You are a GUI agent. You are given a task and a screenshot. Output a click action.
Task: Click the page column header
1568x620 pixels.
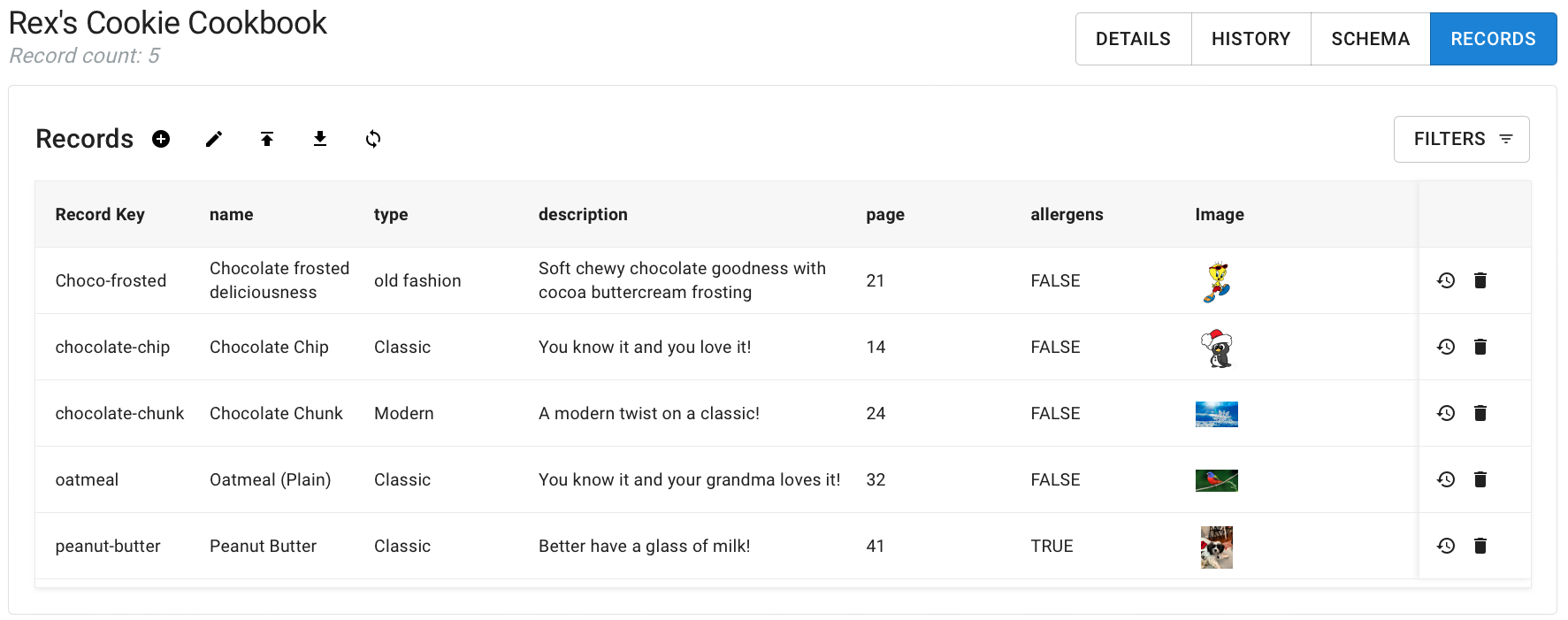click(x=885, y=214)
